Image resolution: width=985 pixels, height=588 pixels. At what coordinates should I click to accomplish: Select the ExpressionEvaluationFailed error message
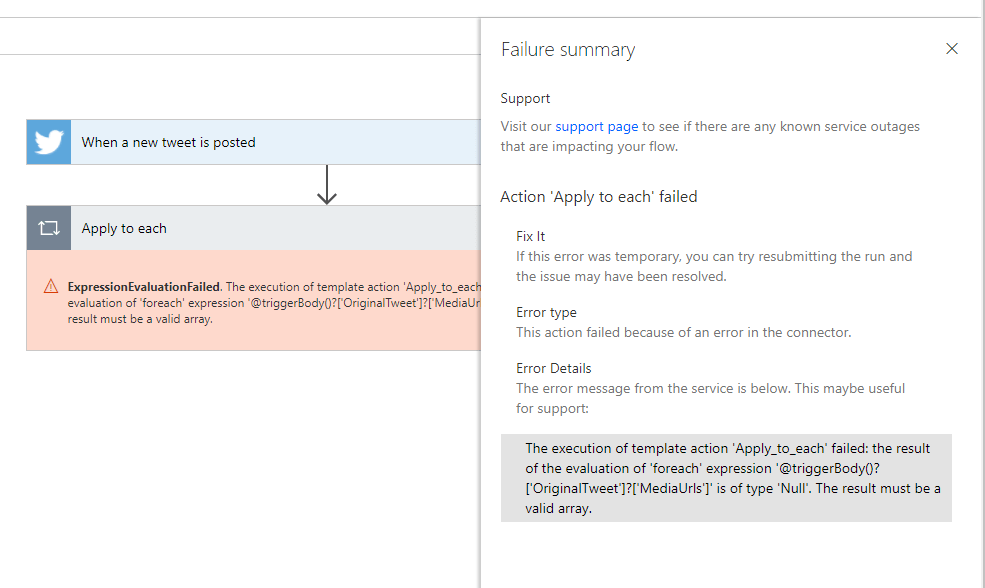click(x=274, y=303)
